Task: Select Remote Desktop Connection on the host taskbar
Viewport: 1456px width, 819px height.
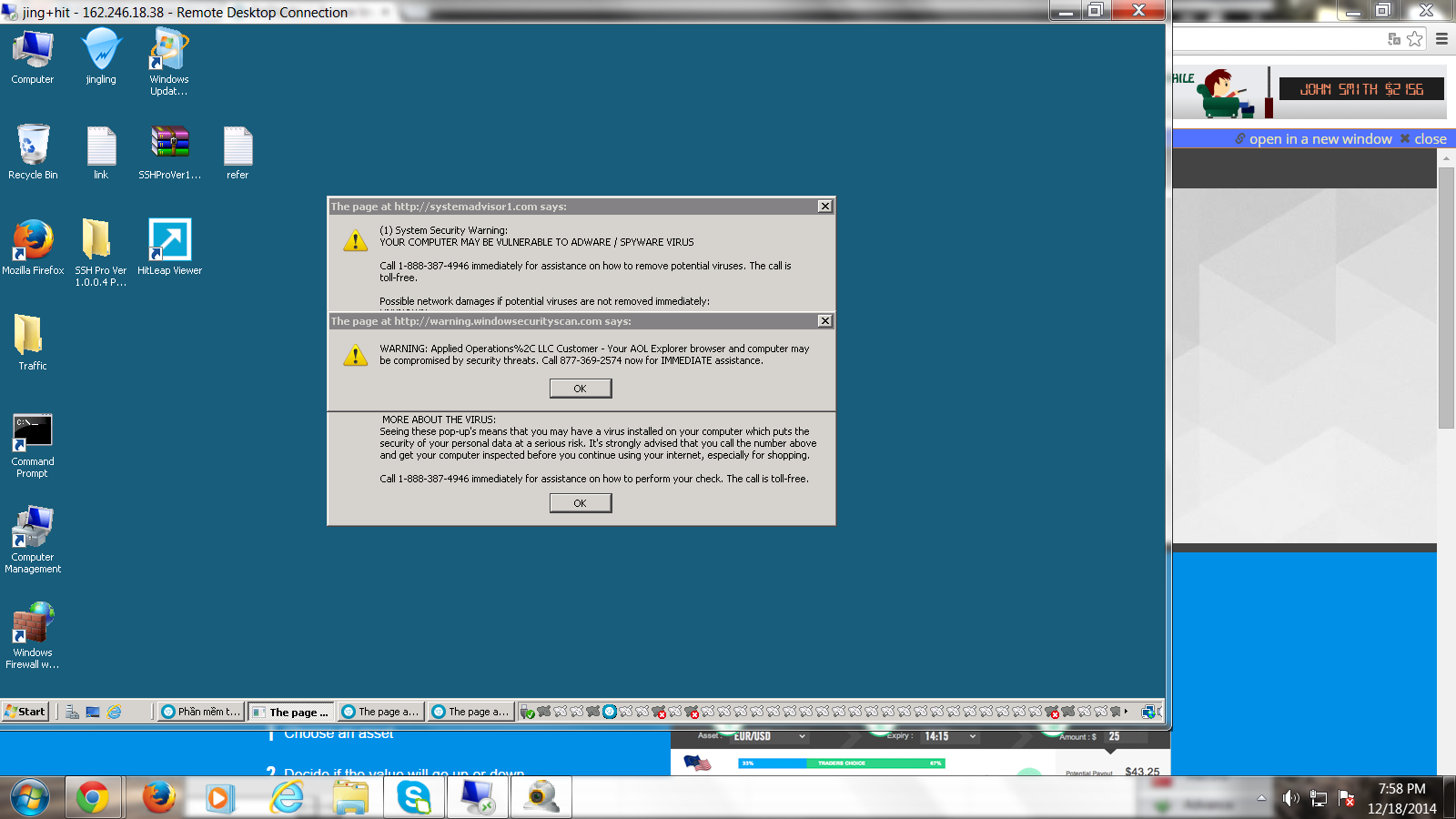Action: [x=478, y=798]
